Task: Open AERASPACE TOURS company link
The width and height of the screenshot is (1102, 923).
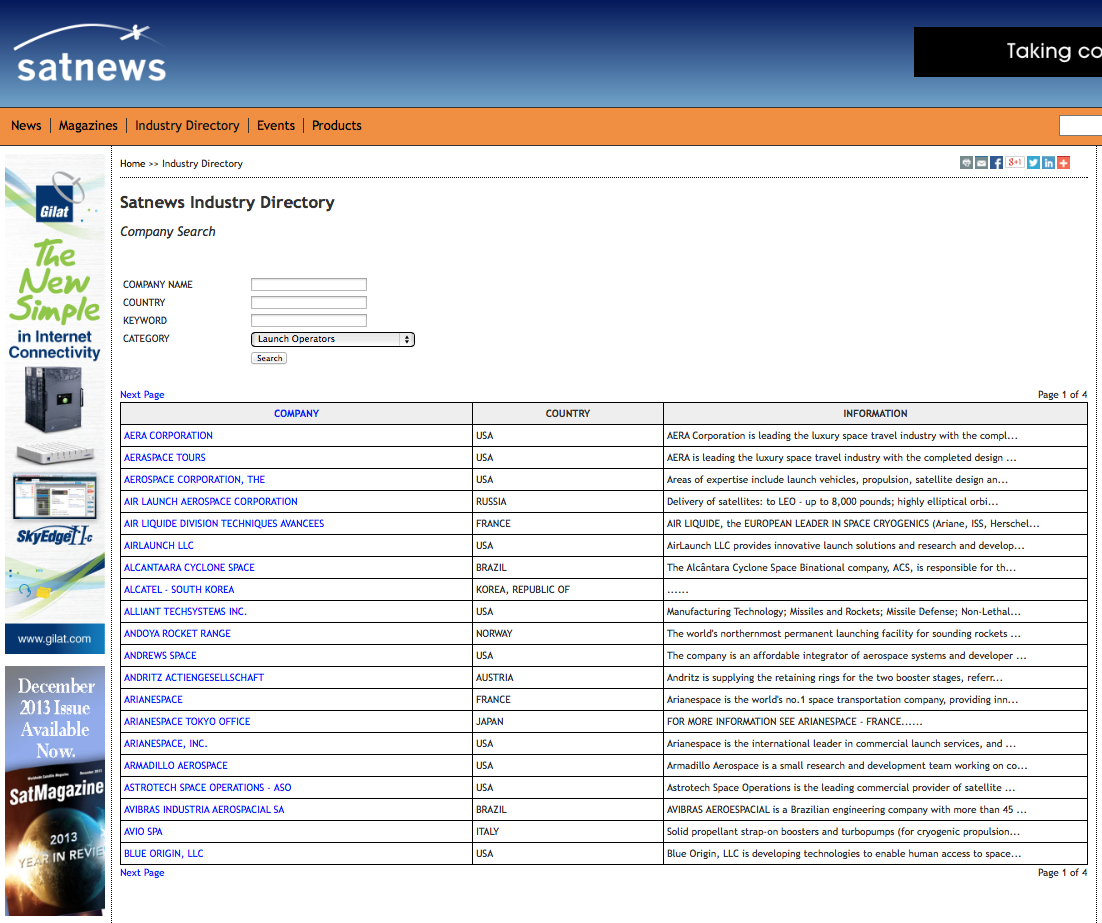Action: pyautogui.click(x=164, y=458)
